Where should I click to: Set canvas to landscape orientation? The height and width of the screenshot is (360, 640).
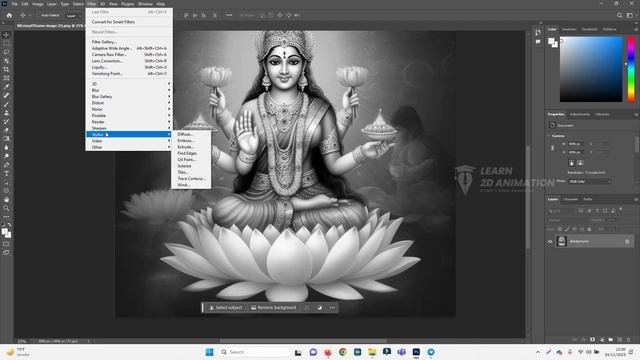click(580, 163)
